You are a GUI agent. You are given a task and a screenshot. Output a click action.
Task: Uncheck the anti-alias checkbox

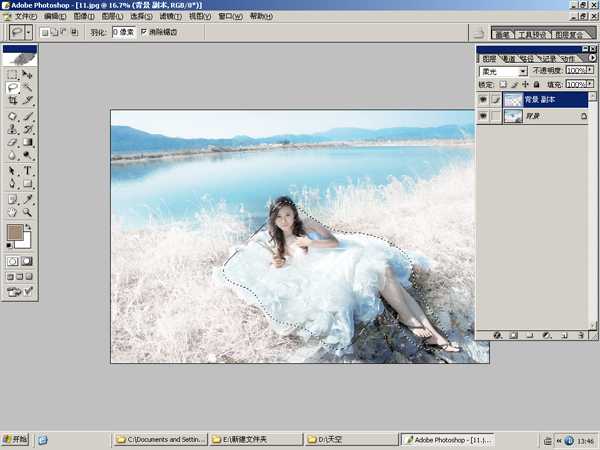(144, 32)
